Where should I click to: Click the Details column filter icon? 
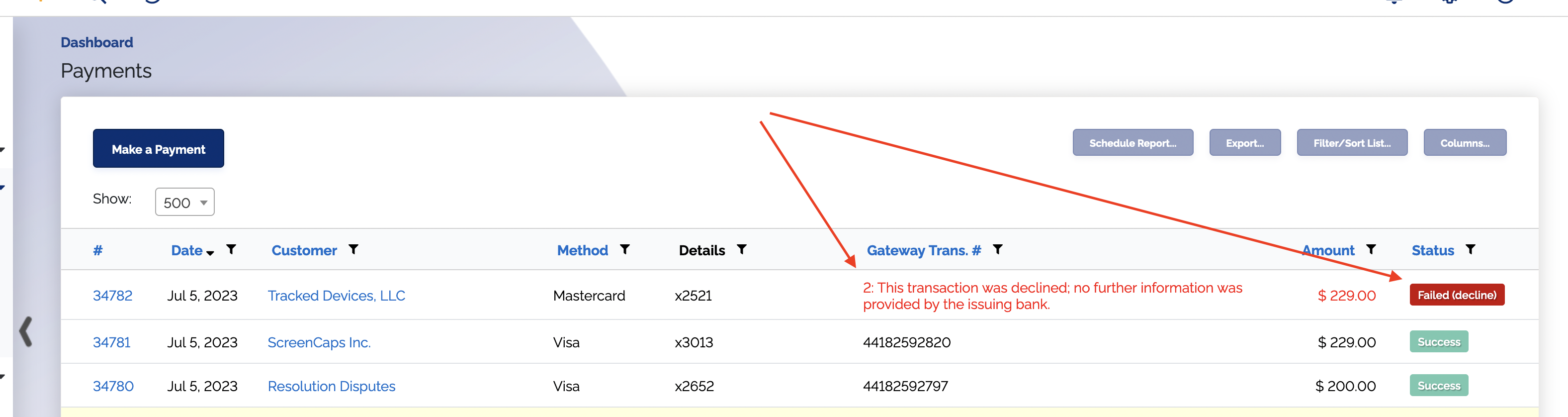741,249
